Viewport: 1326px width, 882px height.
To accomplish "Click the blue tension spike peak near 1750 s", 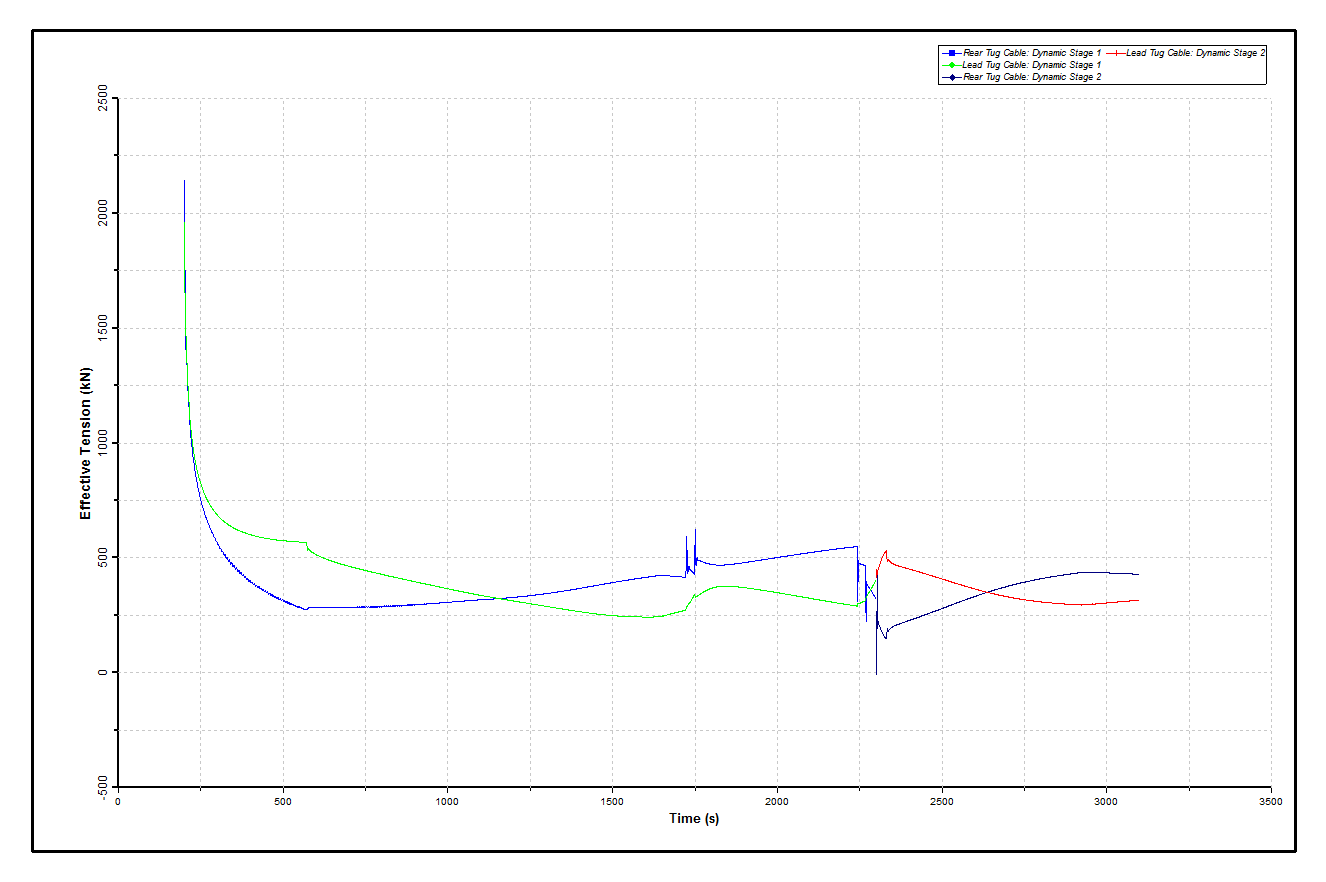I will coord(695,530).
